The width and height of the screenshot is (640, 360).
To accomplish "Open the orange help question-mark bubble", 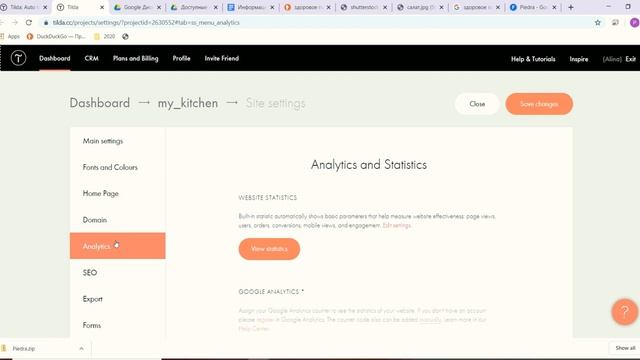I will 624,312.
